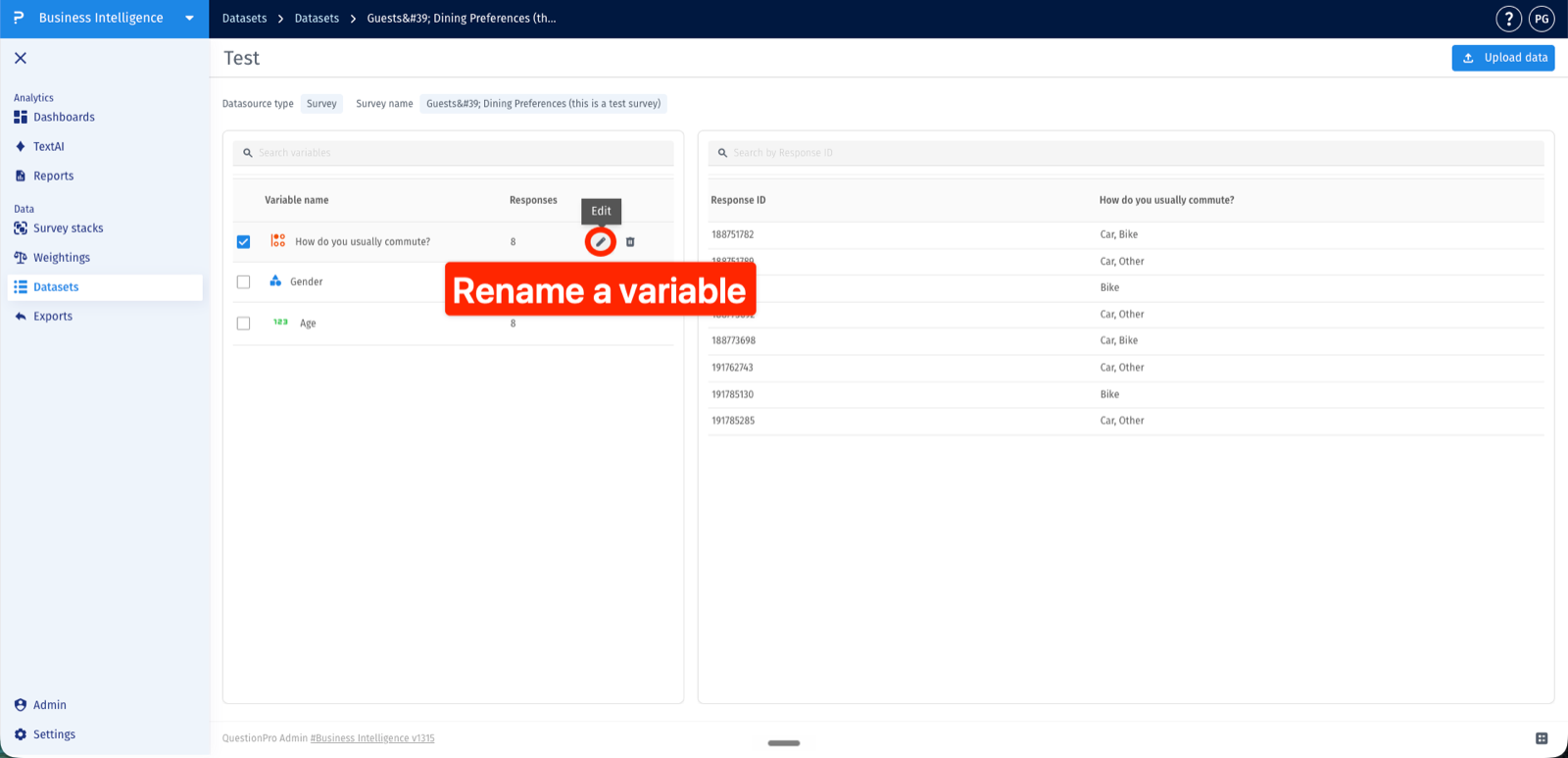Screen dimensions: 1568x758
Task: Click the Car, Bike value for 188751782
Action: pyautogui.click(x=1118, y=234)
